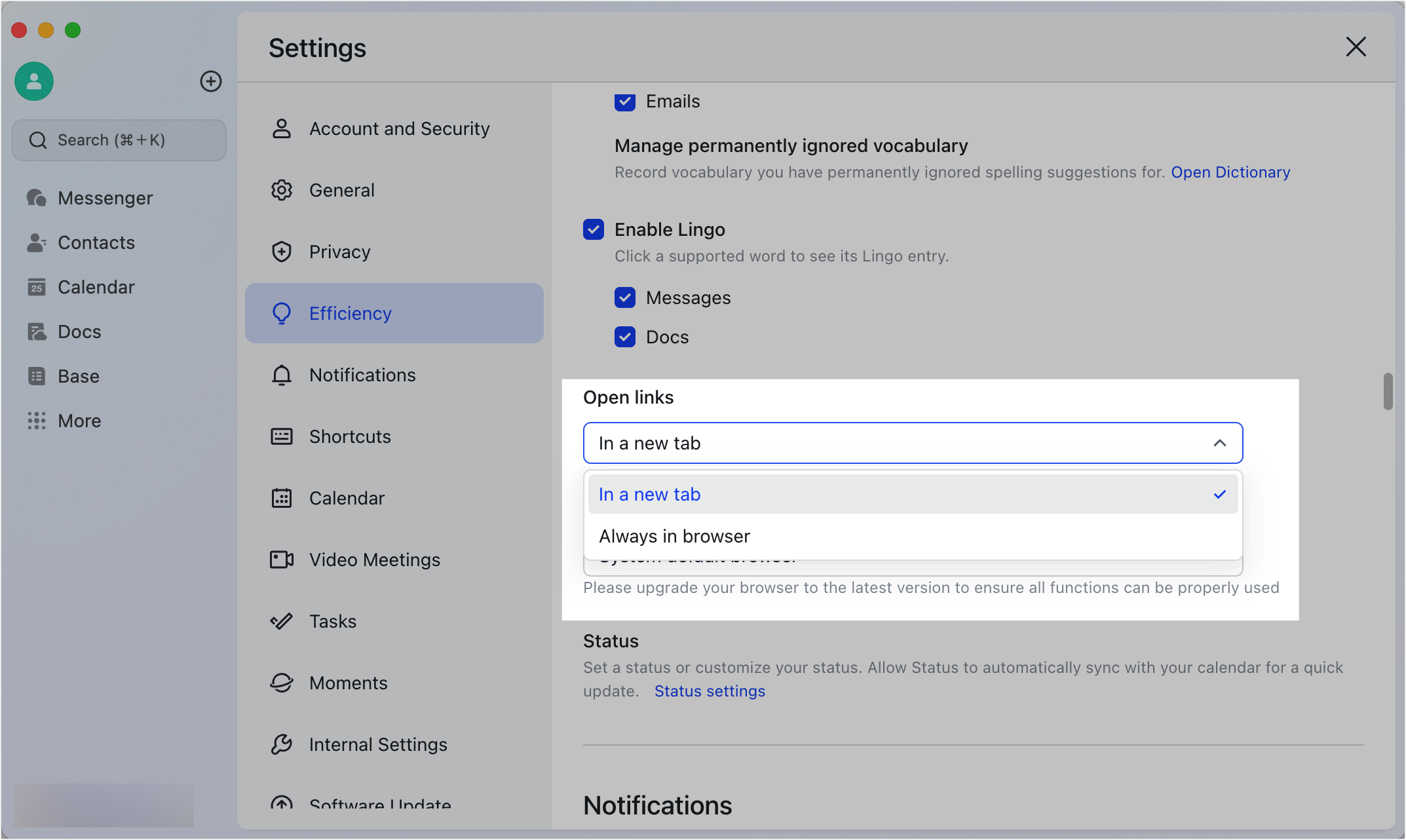This screenshot has width=1406, height=840.
Task: Disable the Enable Lingo checkbox
Action: pyautogui.click(x=593, y=229)
